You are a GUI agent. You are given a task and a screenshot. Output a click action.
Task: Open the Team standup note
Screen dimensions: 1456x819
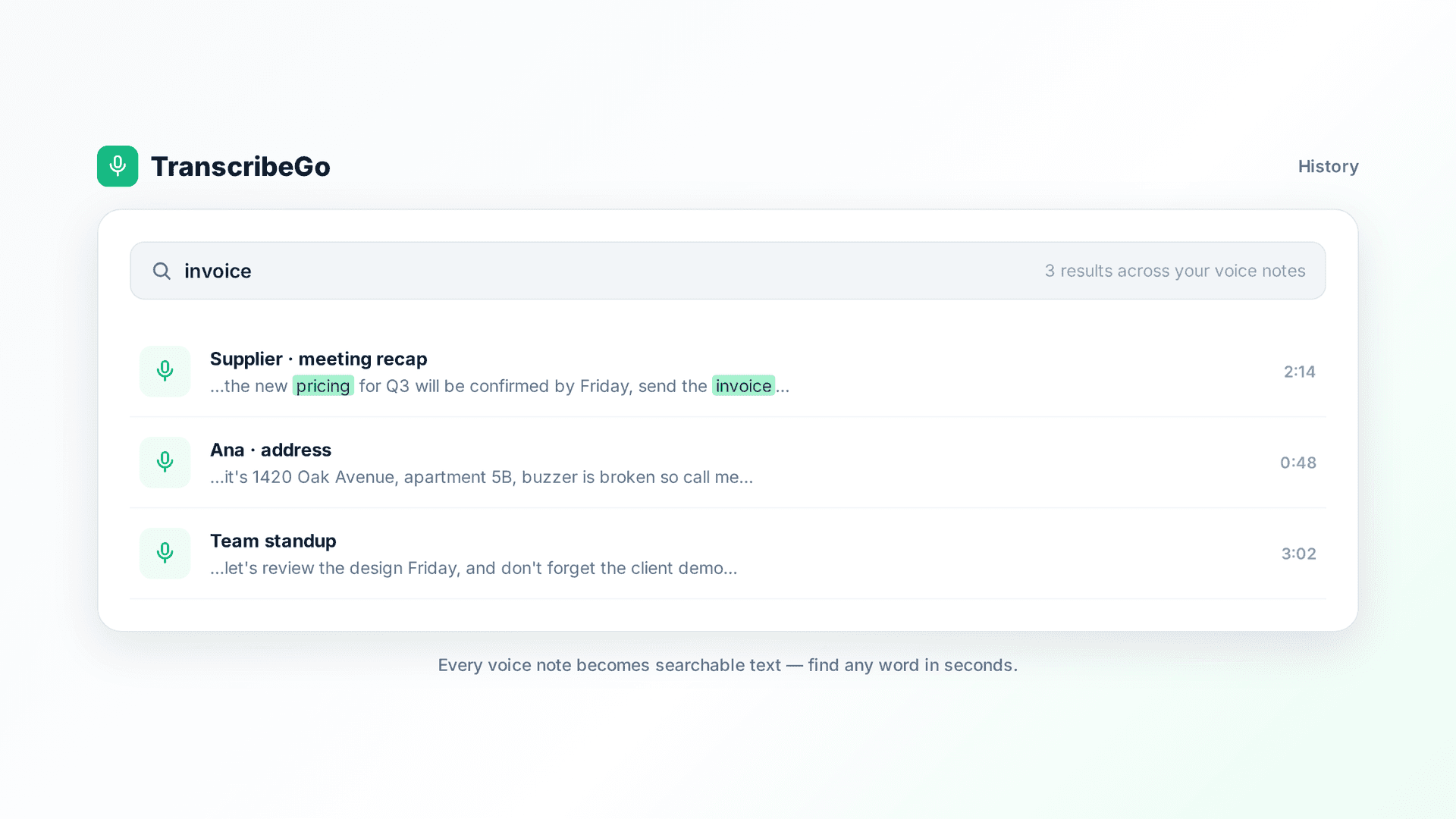(727, 554)
